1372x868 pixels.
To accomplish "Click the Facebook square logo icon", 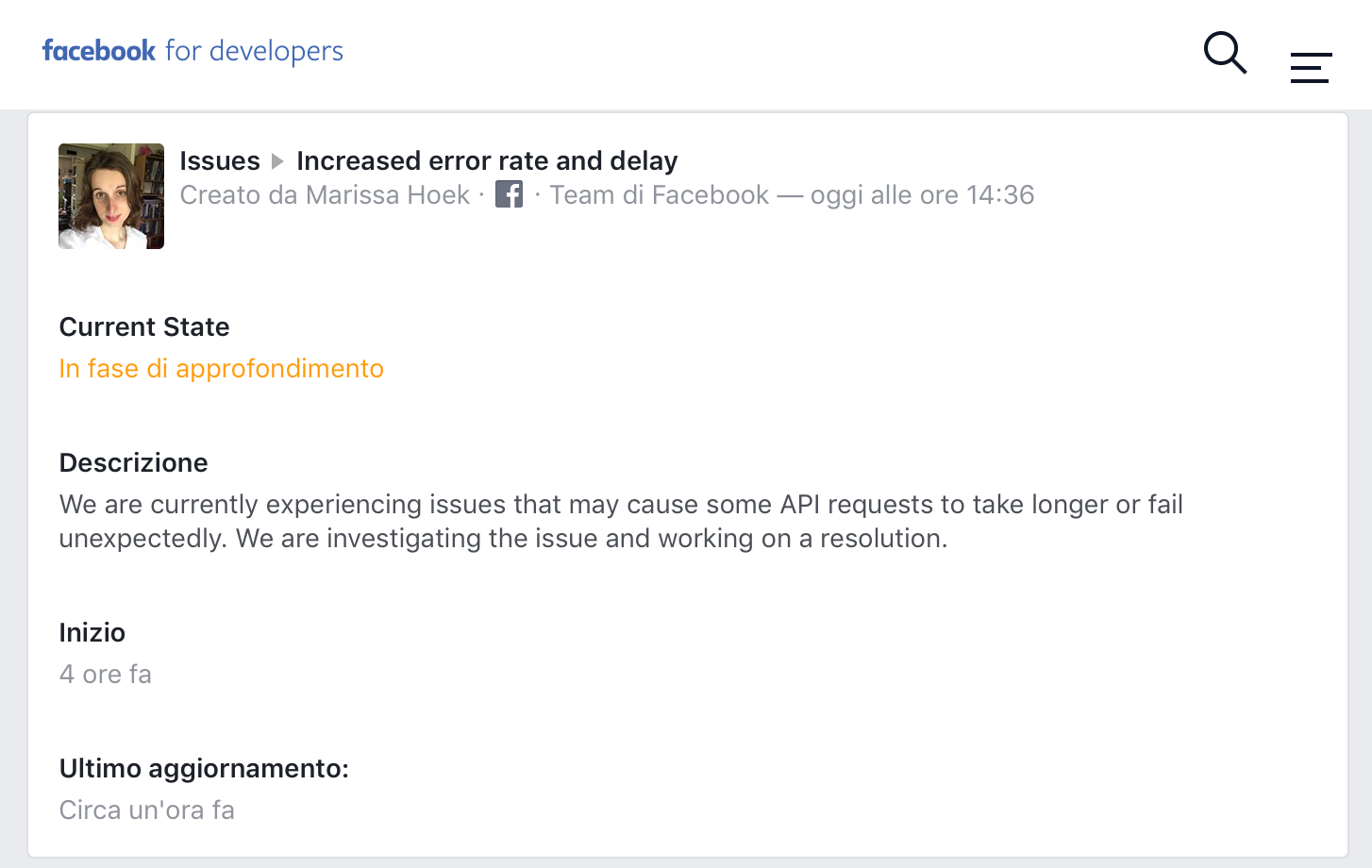I will 509,194.
